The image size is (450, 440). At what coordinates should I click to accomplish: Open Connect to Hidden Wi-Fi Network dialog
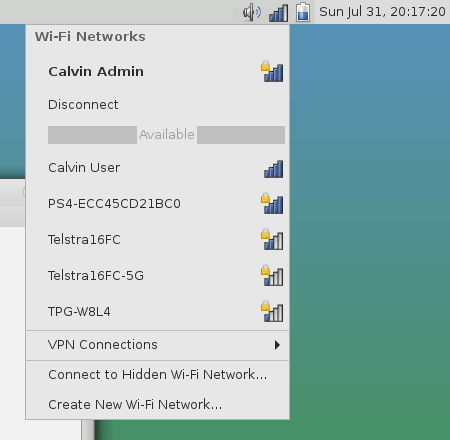(158, 375)
